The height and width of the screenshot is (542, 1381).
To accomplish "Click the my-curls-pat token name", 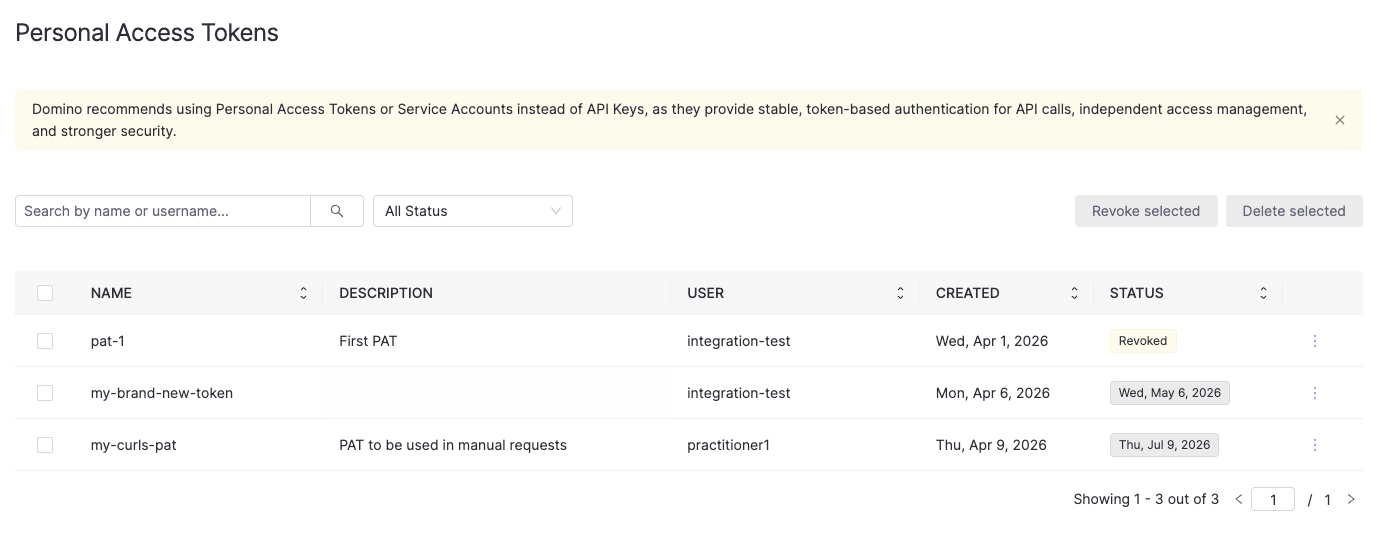I will (x=134, y=445).
